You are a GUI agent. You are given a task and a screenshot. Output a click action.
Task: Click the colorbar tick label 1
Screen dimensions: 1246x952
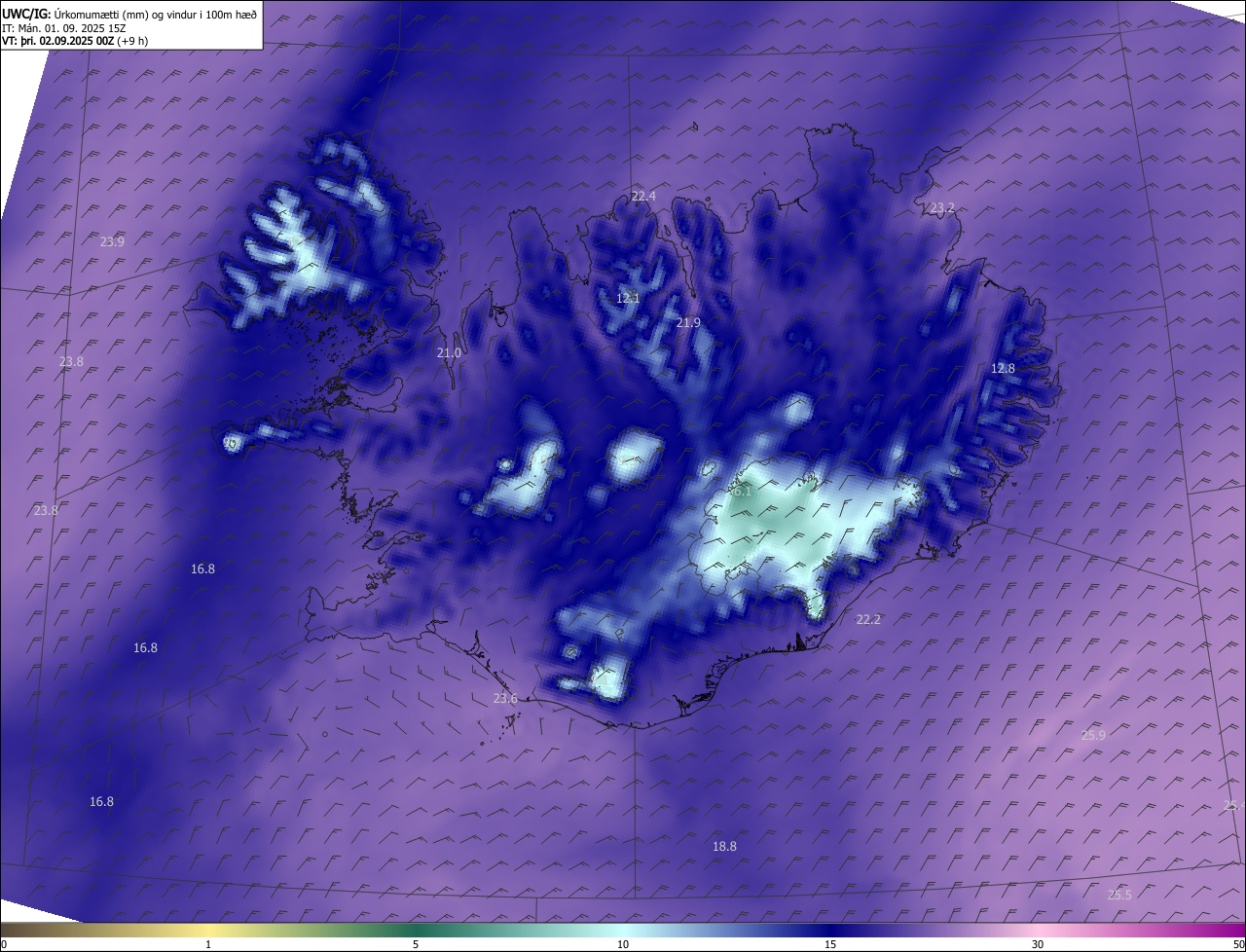208,944
